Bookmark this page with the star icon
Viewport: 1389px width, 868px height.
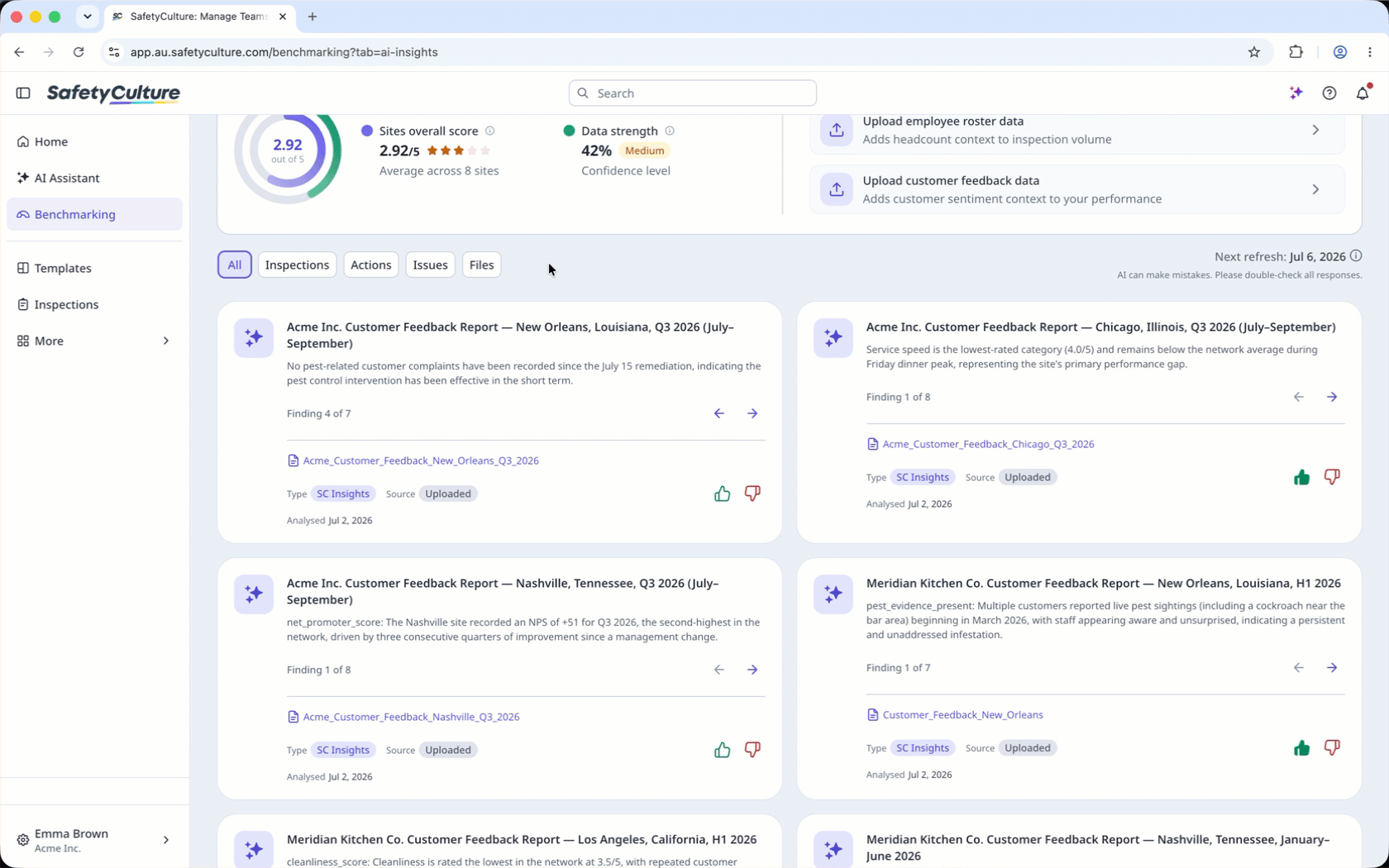[x=1254, y=52]
